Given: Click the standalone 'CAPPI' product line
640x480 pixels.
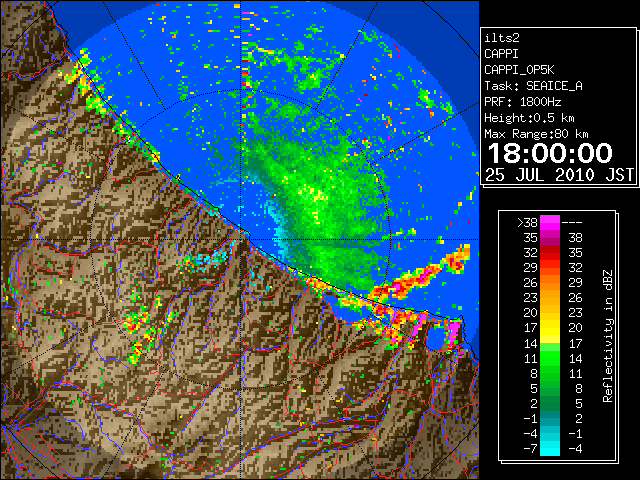Looking at the screenshot, I should coord(501,54).
